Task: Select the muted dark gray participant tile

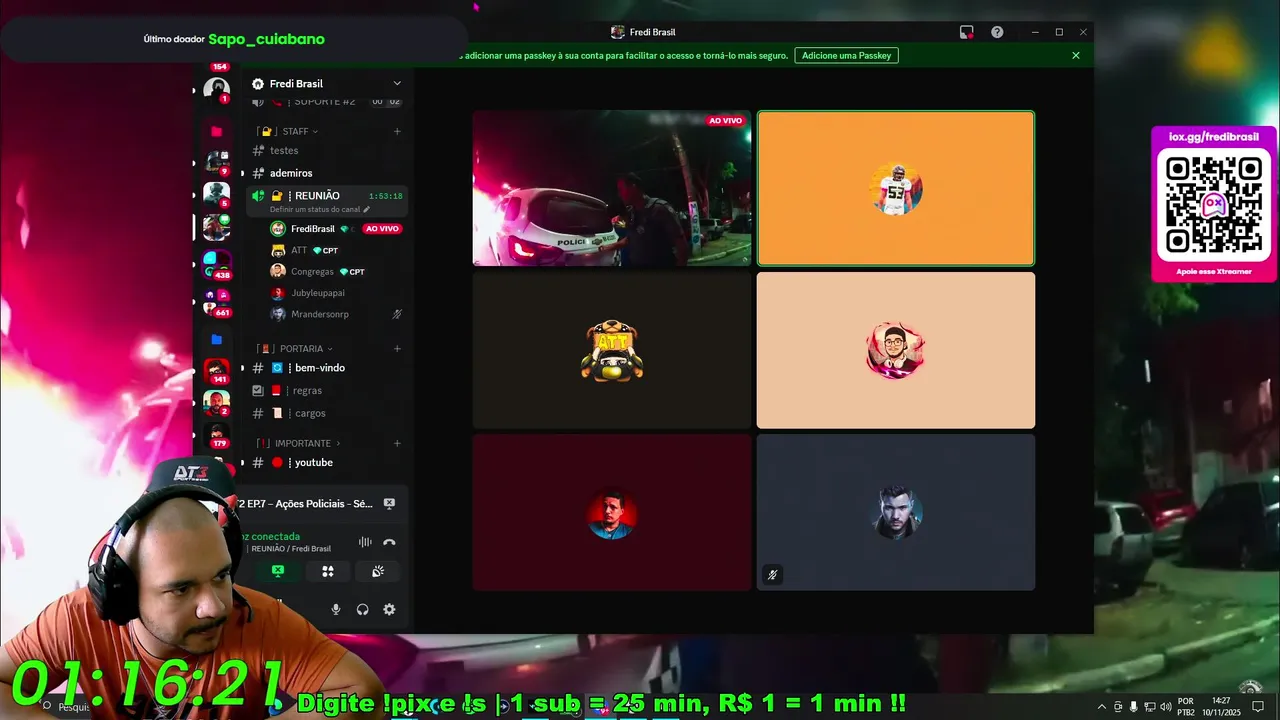Action: (x=896, y=512)
